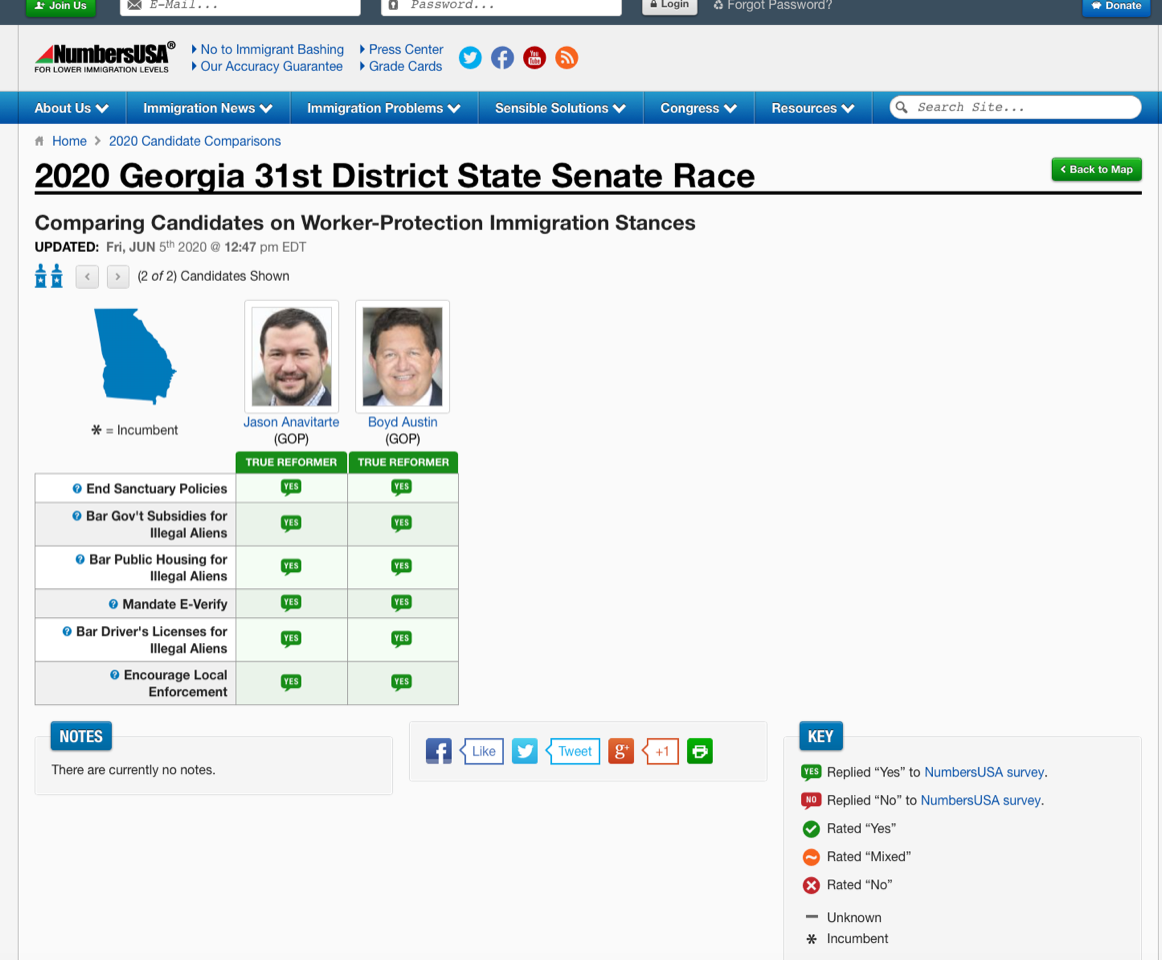Open the Sensible Solutions dropdown
The height and width of the screenshot is (960, 1162).
pos(560,108)
